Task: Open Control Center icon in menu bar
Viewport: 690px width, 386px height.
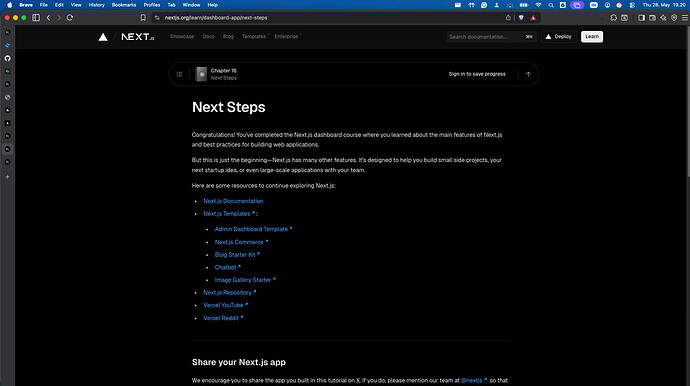Action: 632,5
